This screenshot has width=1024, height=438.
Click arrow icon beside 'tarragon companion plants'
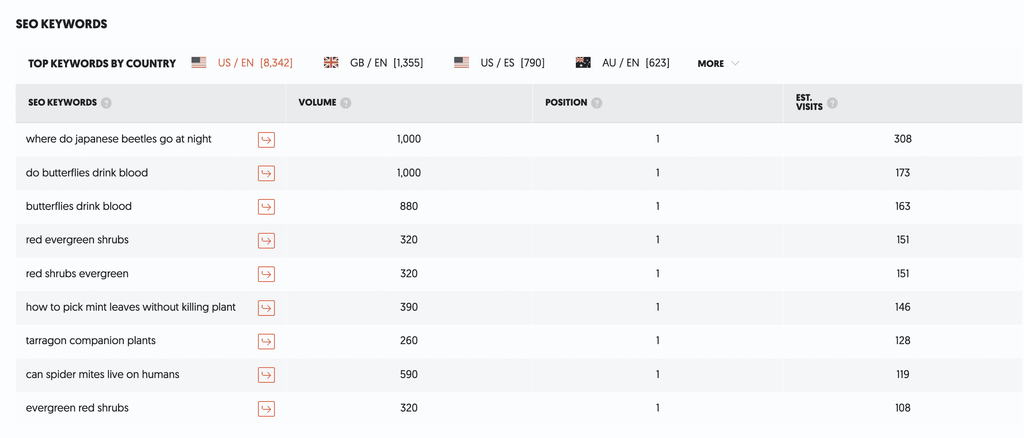[266, 341]
